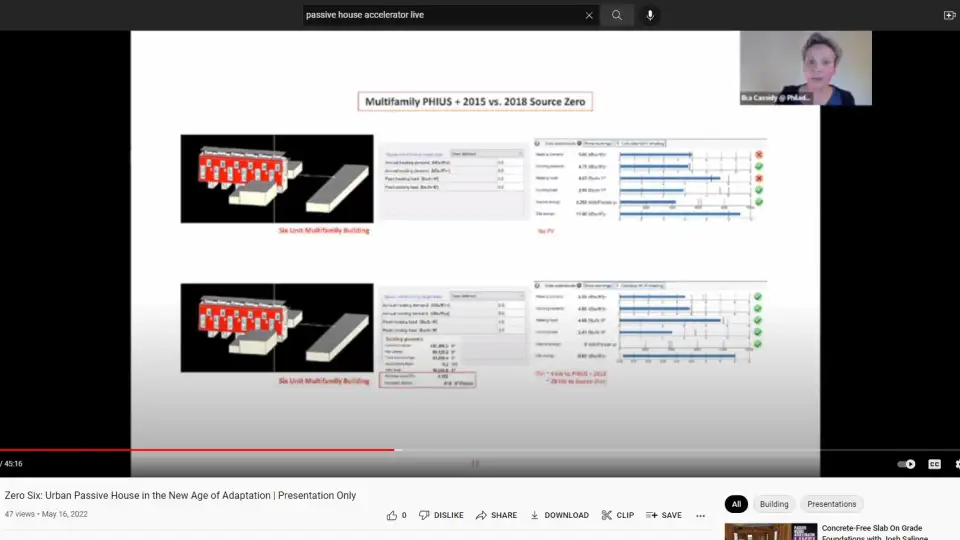Turn on closed captions
Image resolution: width=960 pixels, height=540 pixels.
(x=934, y=464)
